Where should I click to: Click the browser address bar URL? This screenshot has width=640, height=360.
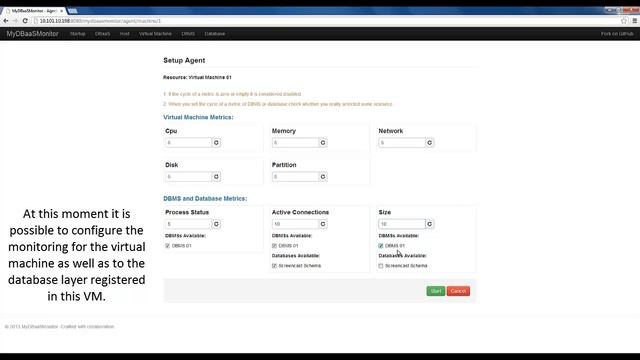[100, 21]
